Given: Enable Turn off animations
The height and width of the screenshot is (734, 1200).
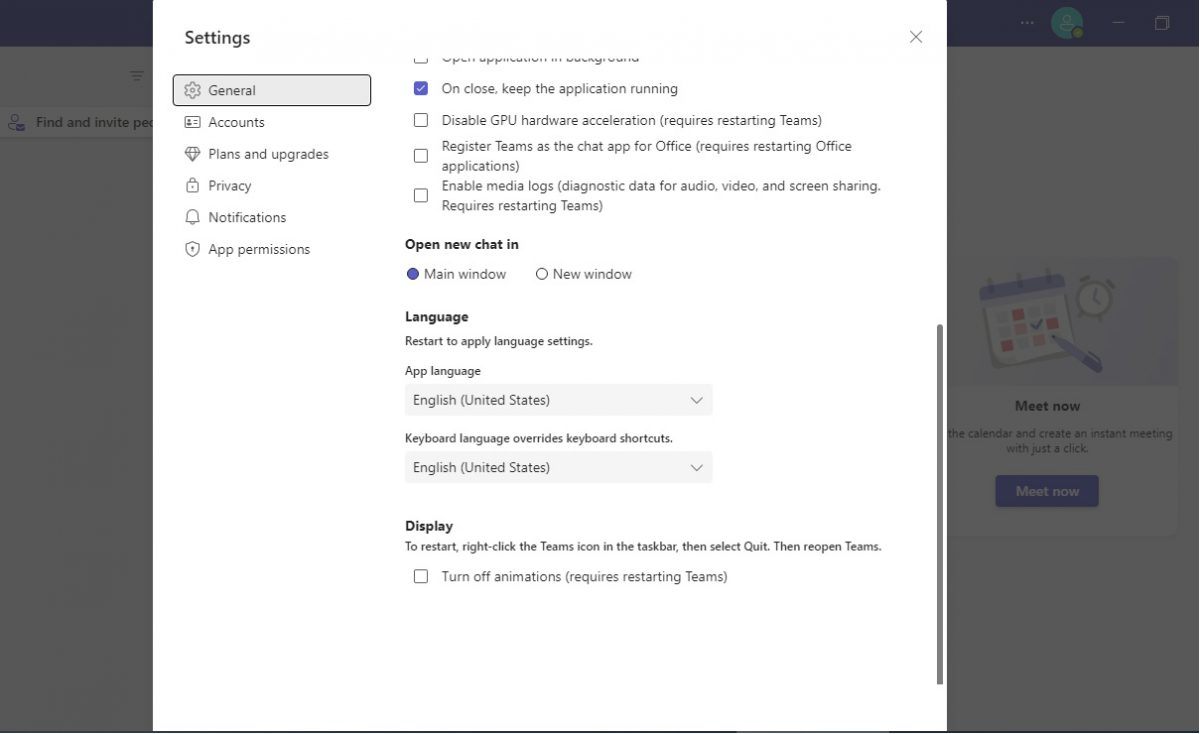Looking at the screenshot, I should coord(421,576).
